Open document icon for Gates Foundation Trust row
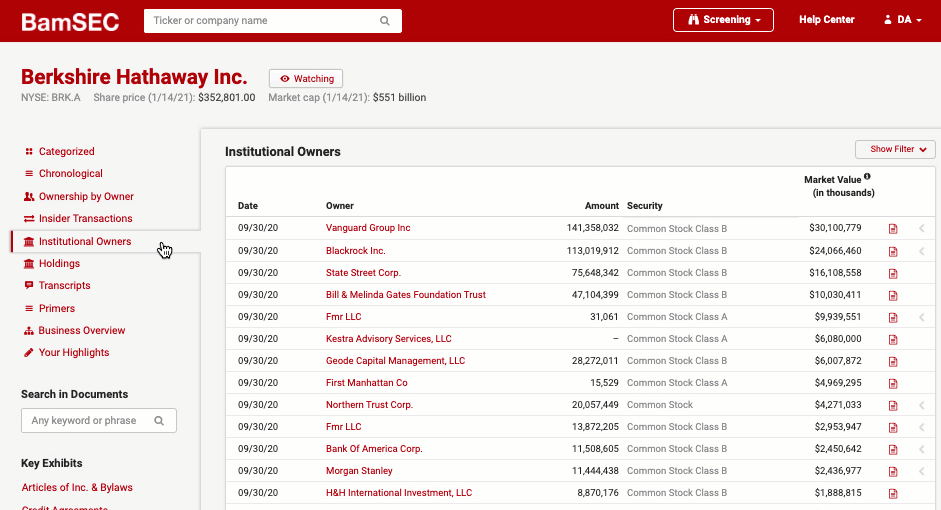 tap(893, 295)
